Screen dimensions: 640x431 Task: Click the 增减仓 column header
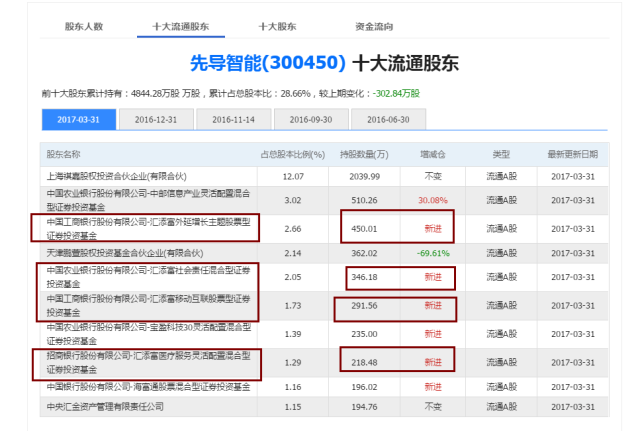click(433, 155)
